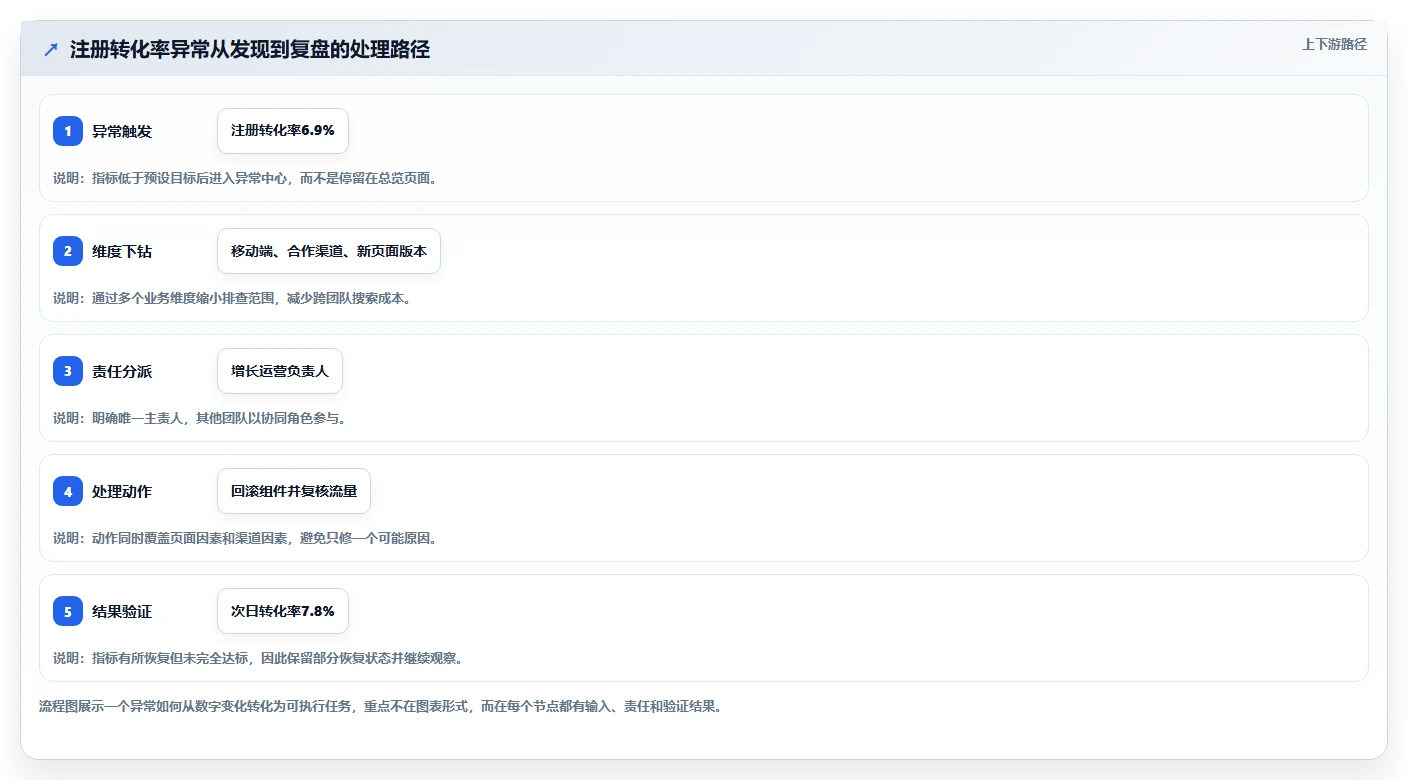Click step number badge 1
Image resolution: width=1408 pixels, height=780 pixels.
(68, 131)
